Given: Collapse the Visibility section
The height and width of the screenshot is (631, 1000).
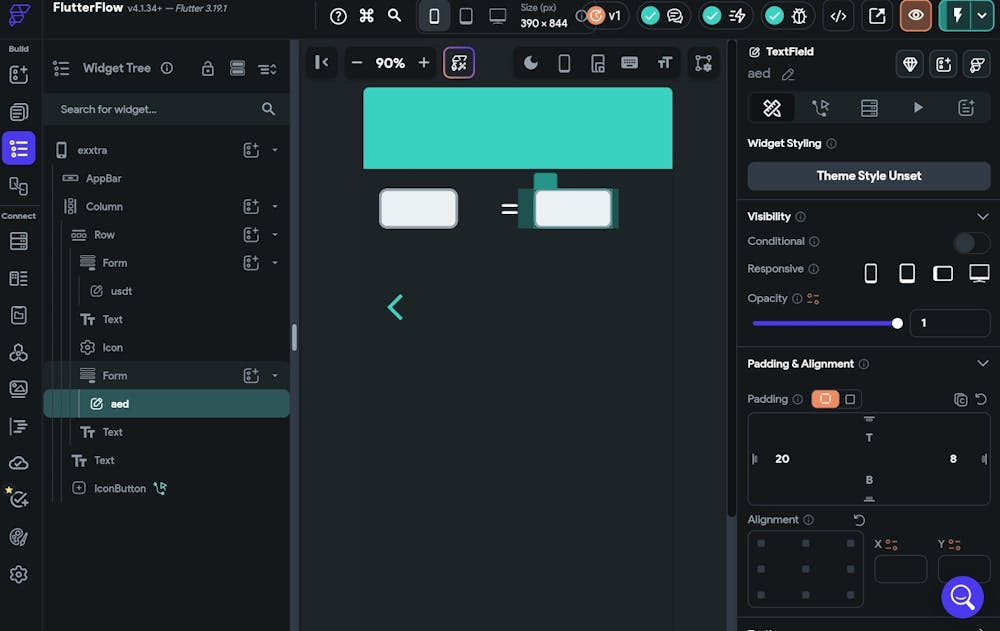Looking at the screenshot, I should pos(982,216).
